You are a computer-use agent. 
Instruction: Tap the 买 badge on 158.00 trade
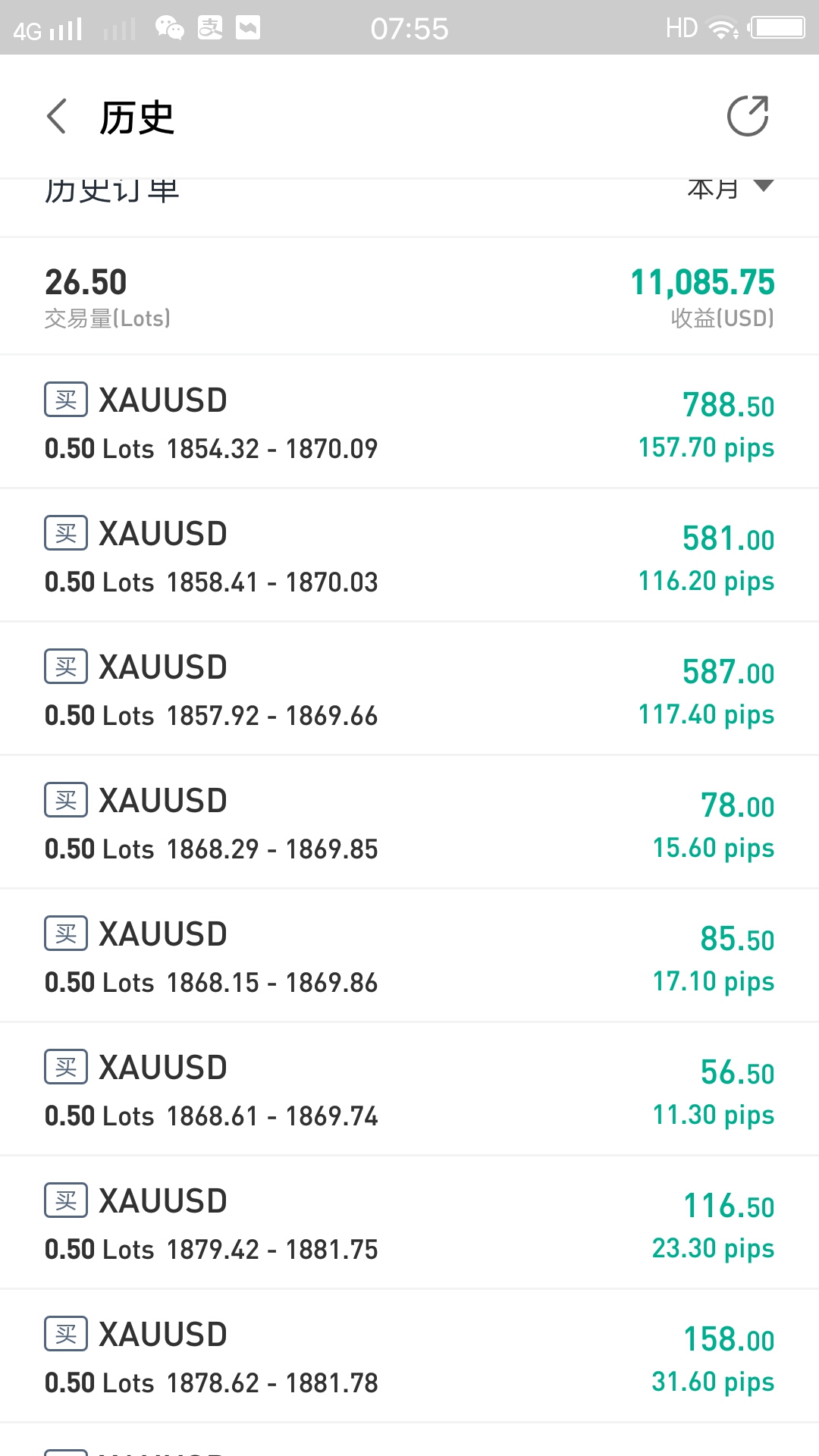pos(66,1334)
